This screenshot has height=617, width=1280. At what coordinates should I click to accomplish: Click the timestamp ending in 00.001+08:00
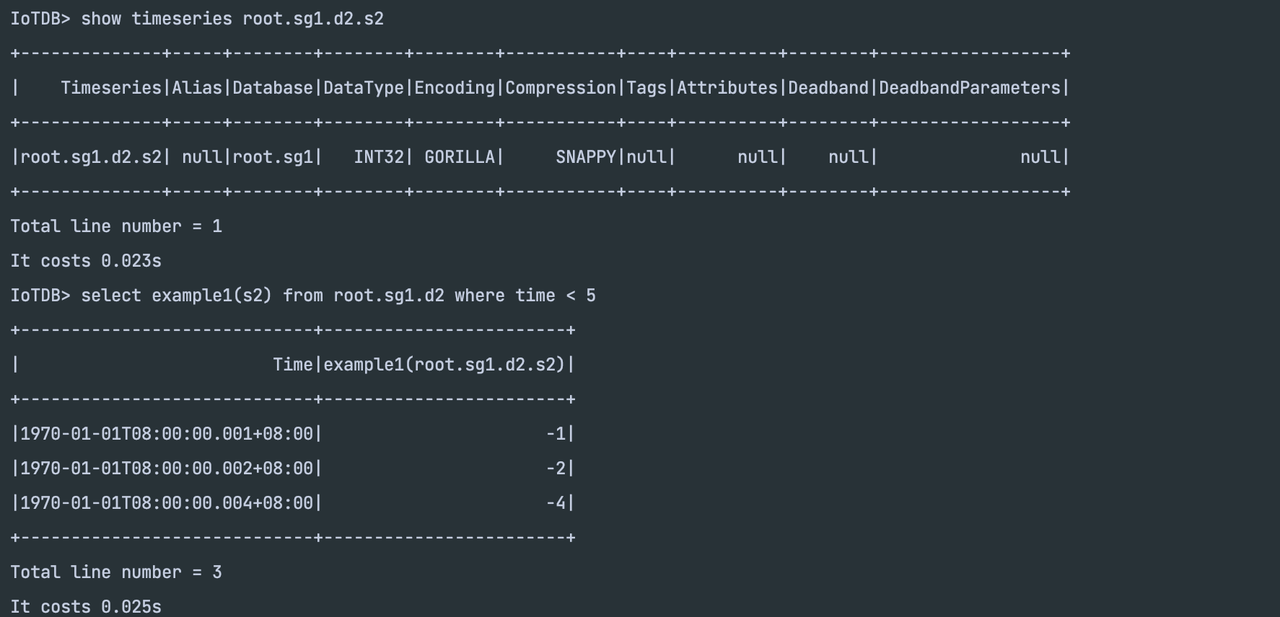click(167, 434)
